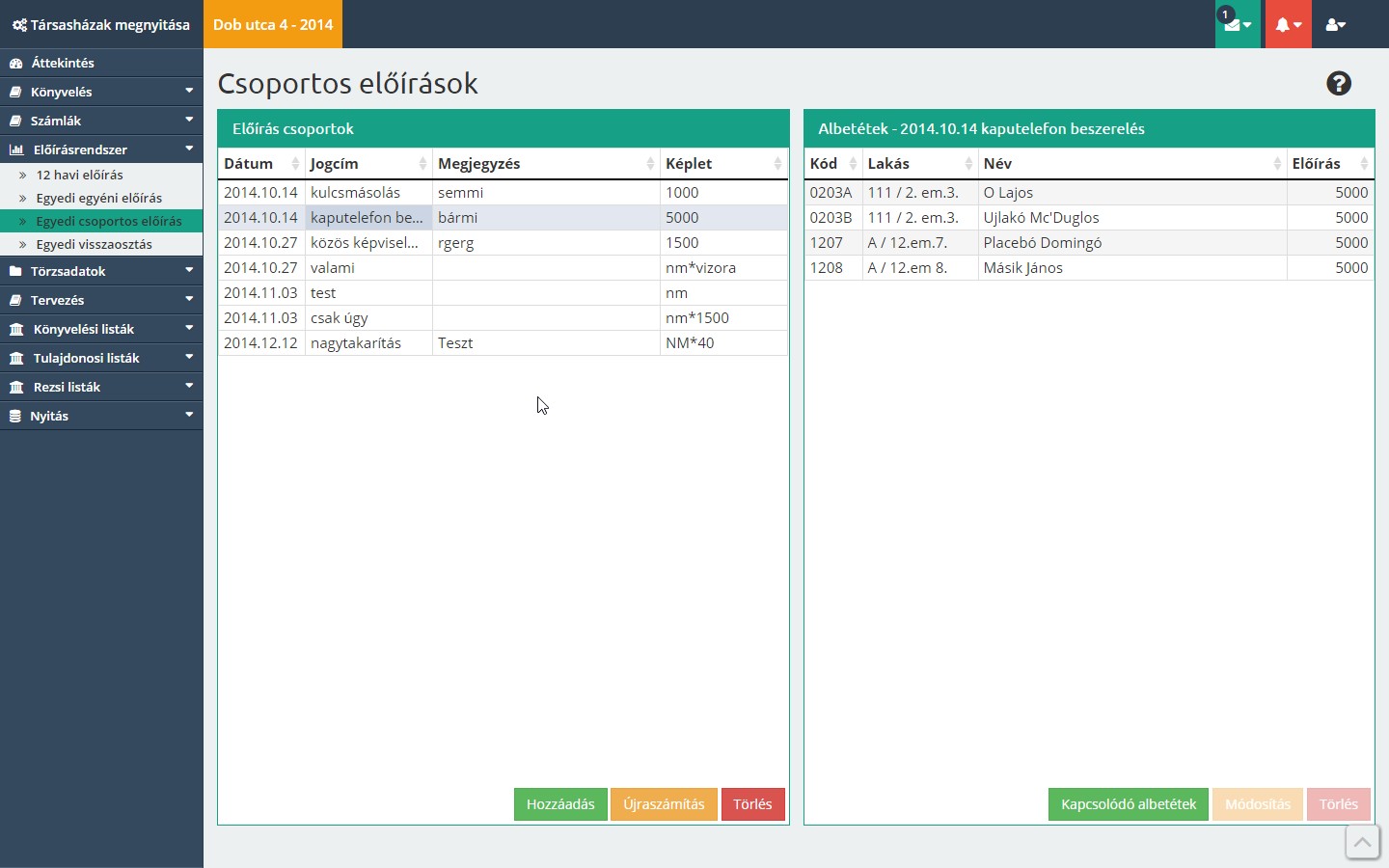
Task: Click the scroll-to-top arrow button
Action: tap(1362, 842)
